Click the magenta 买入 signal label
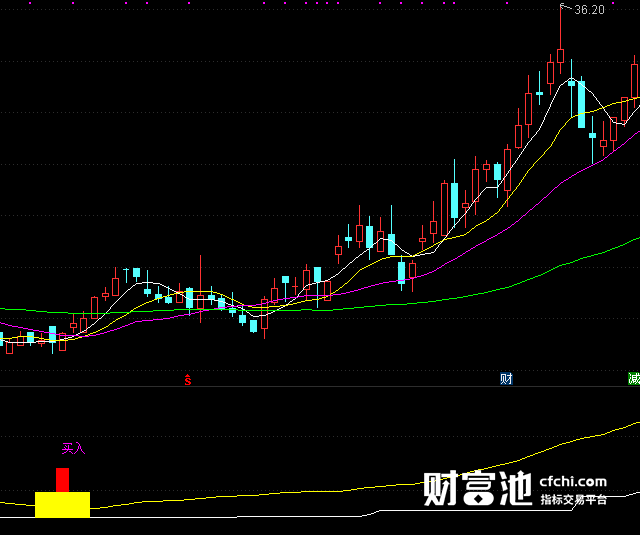640x535 pixels. (73, 449)
